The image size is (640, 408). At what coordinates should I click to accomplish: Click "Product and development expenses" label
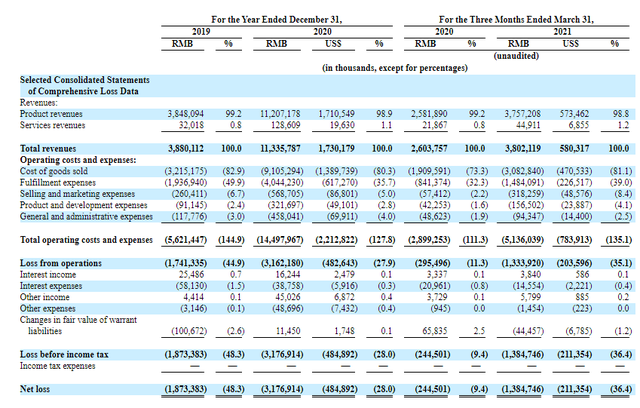[83, 205]
